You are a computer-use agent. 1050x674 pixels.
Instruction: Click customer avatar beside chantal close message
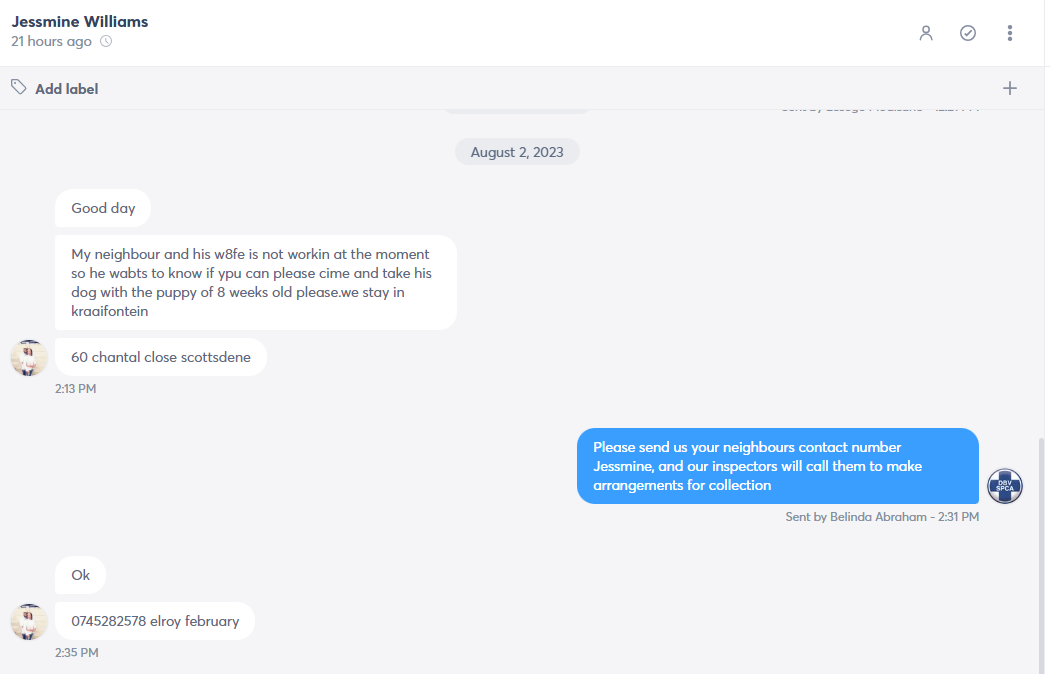(x=29, y=357)
